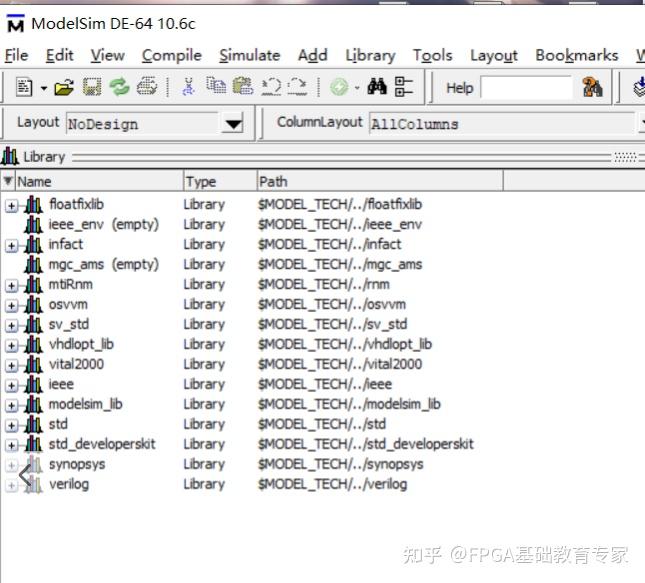Click path text $MODEL_TECH/../sv_std

click(332, 324)
